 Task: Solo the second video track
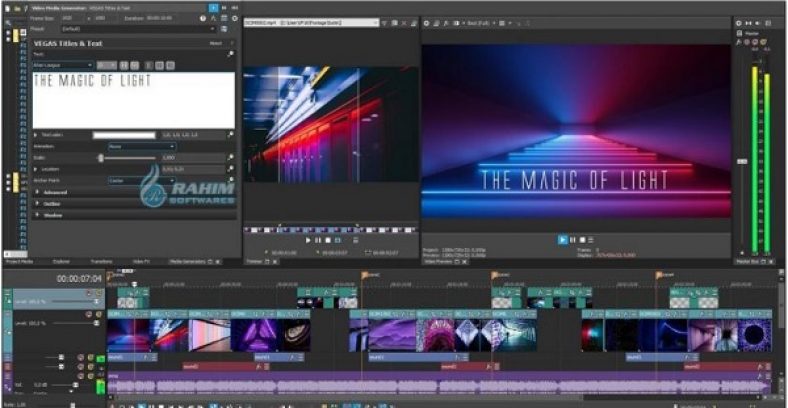point(98,315)
